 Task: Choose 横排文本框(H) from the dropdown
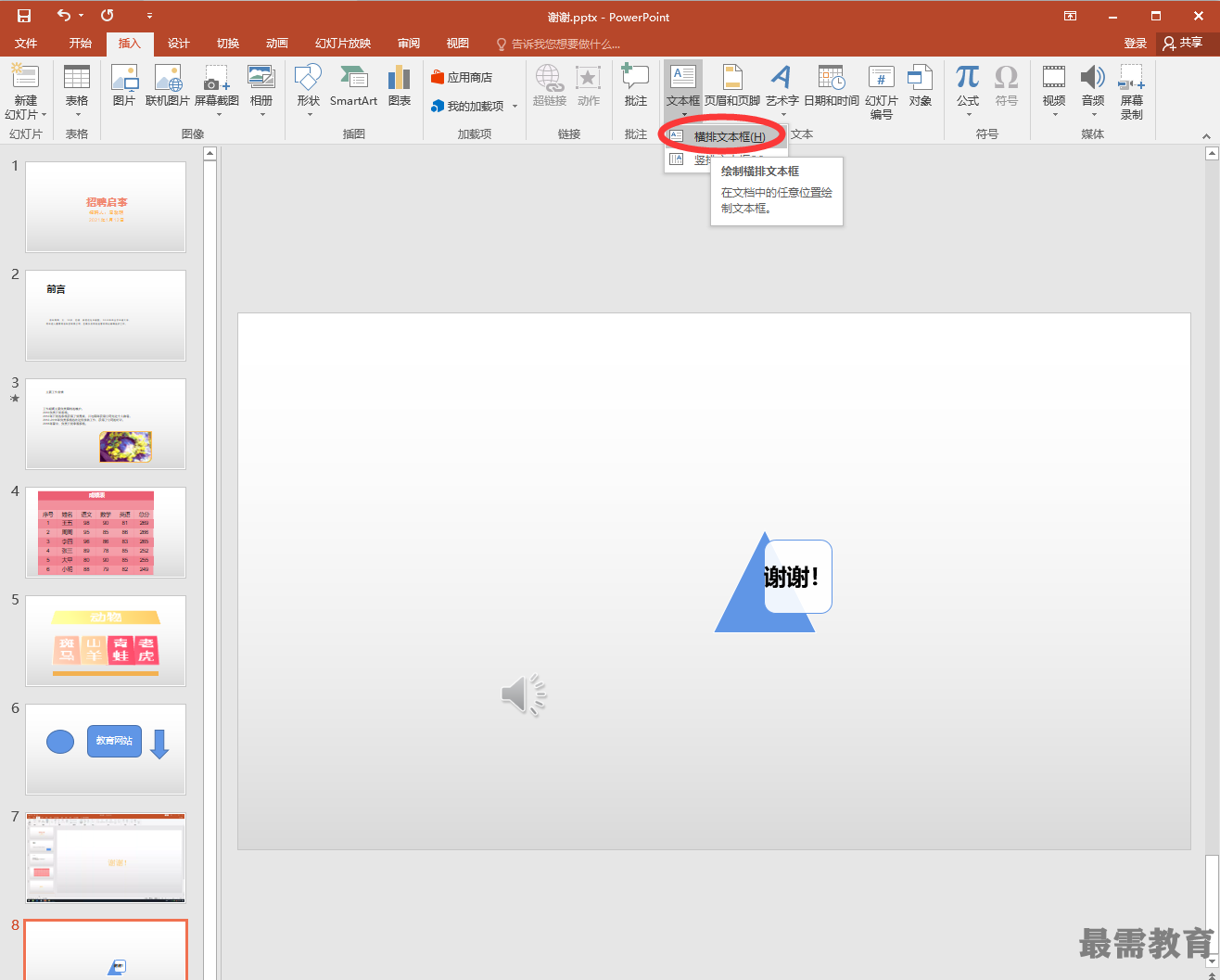click(726, 136)
